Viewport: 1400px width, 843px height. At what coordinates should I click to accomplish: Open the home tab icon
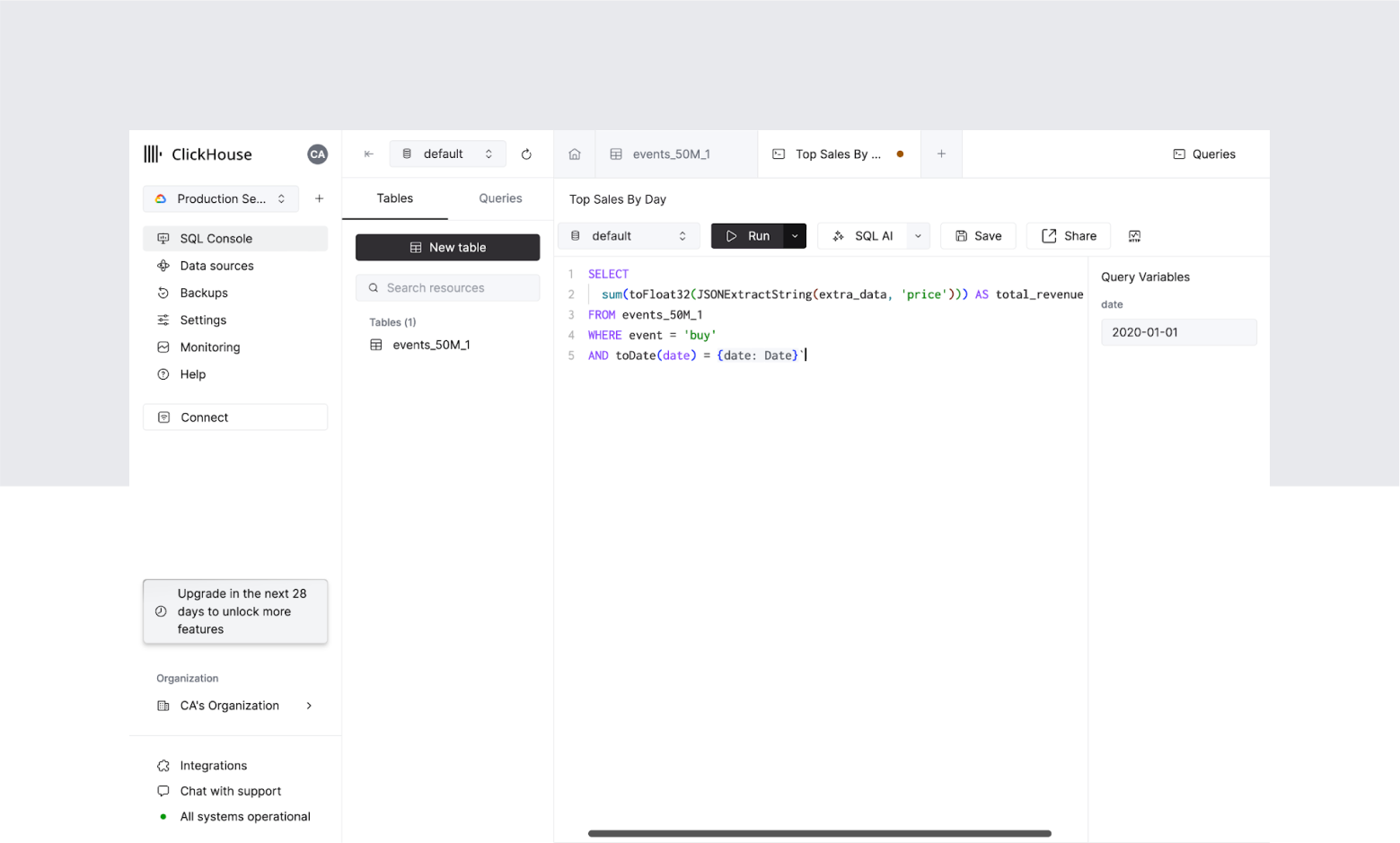tap(575, 154)
